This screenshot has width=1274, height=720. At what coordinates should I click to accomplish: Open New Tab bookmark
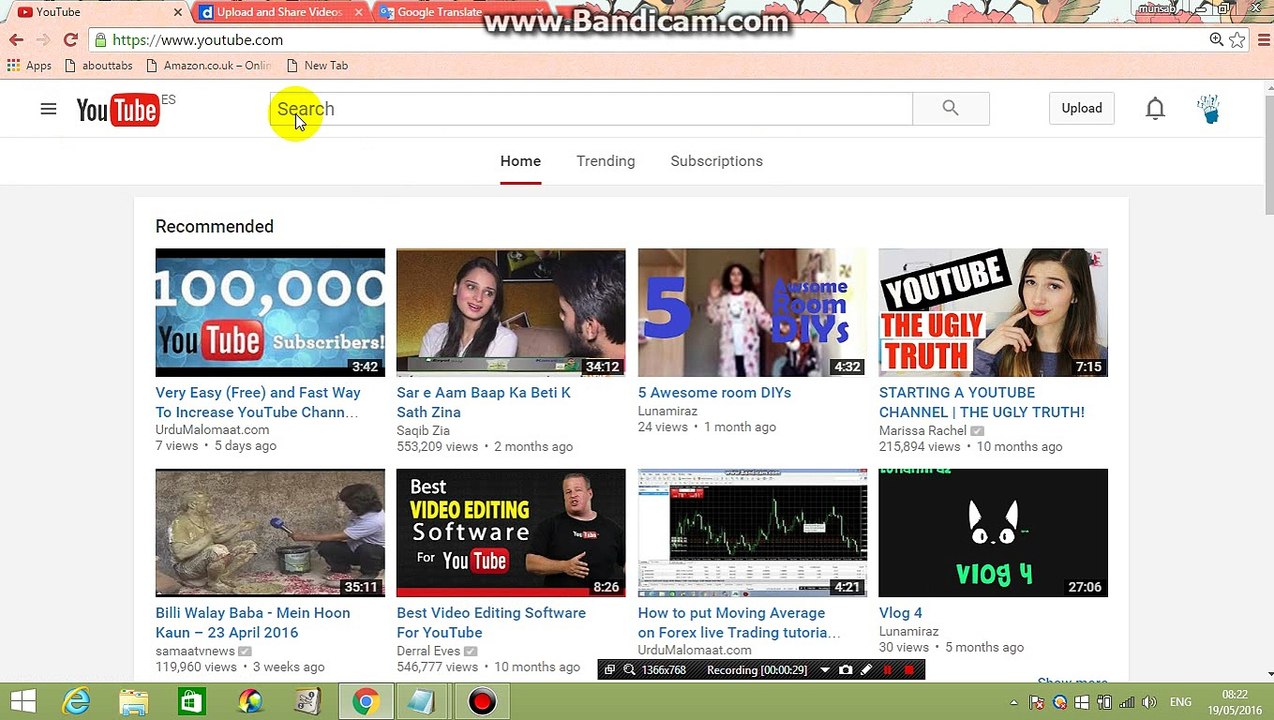[317, 65]
